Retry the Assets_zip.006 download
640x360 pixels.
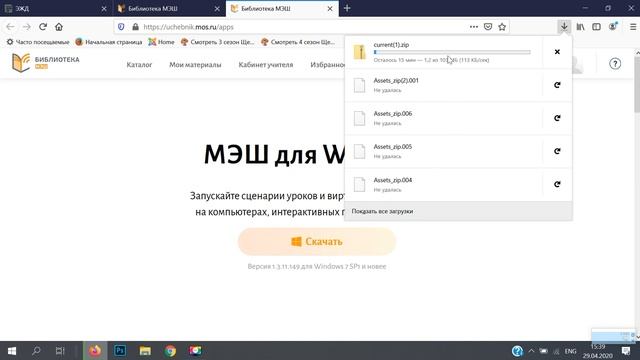click(557, 118)
